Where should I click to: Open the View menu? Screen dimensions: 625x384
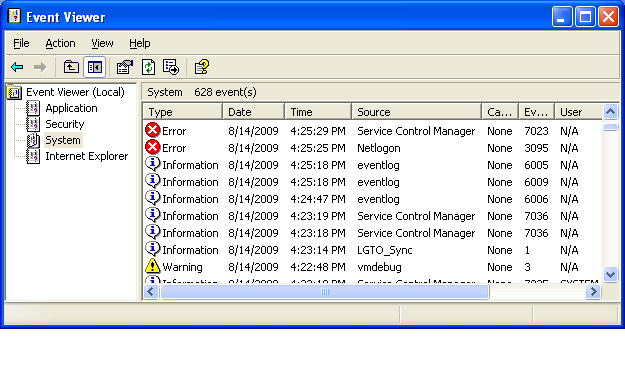tap(102, 43)
